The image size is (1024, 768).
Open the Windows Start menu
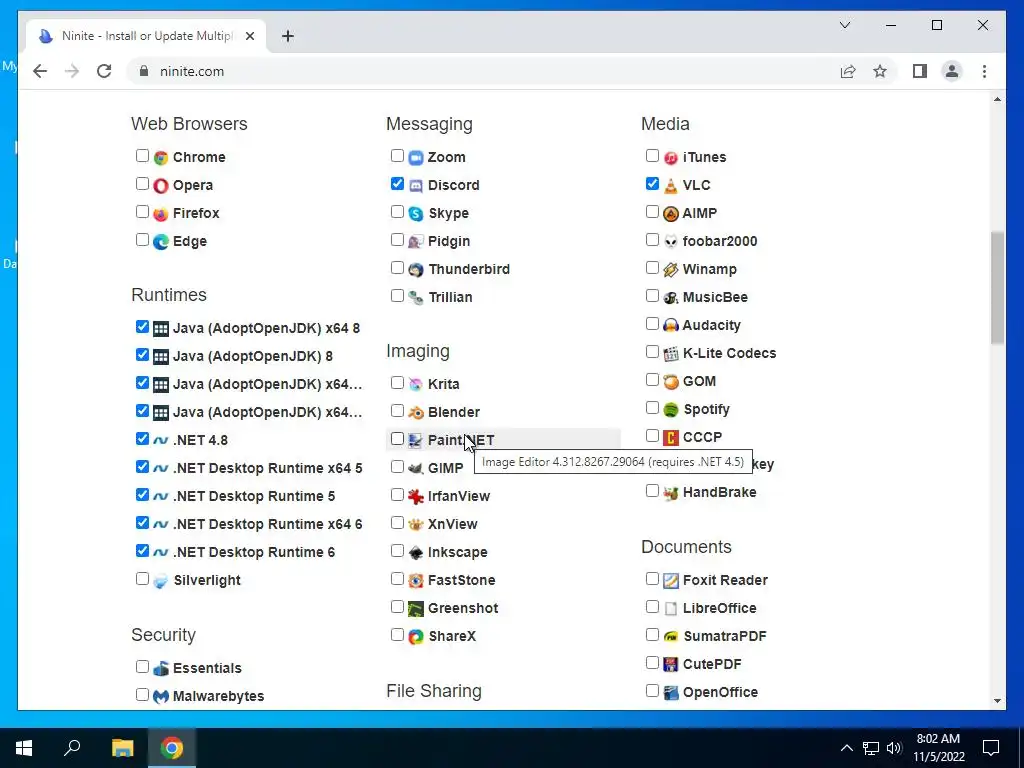click(24, 748)
